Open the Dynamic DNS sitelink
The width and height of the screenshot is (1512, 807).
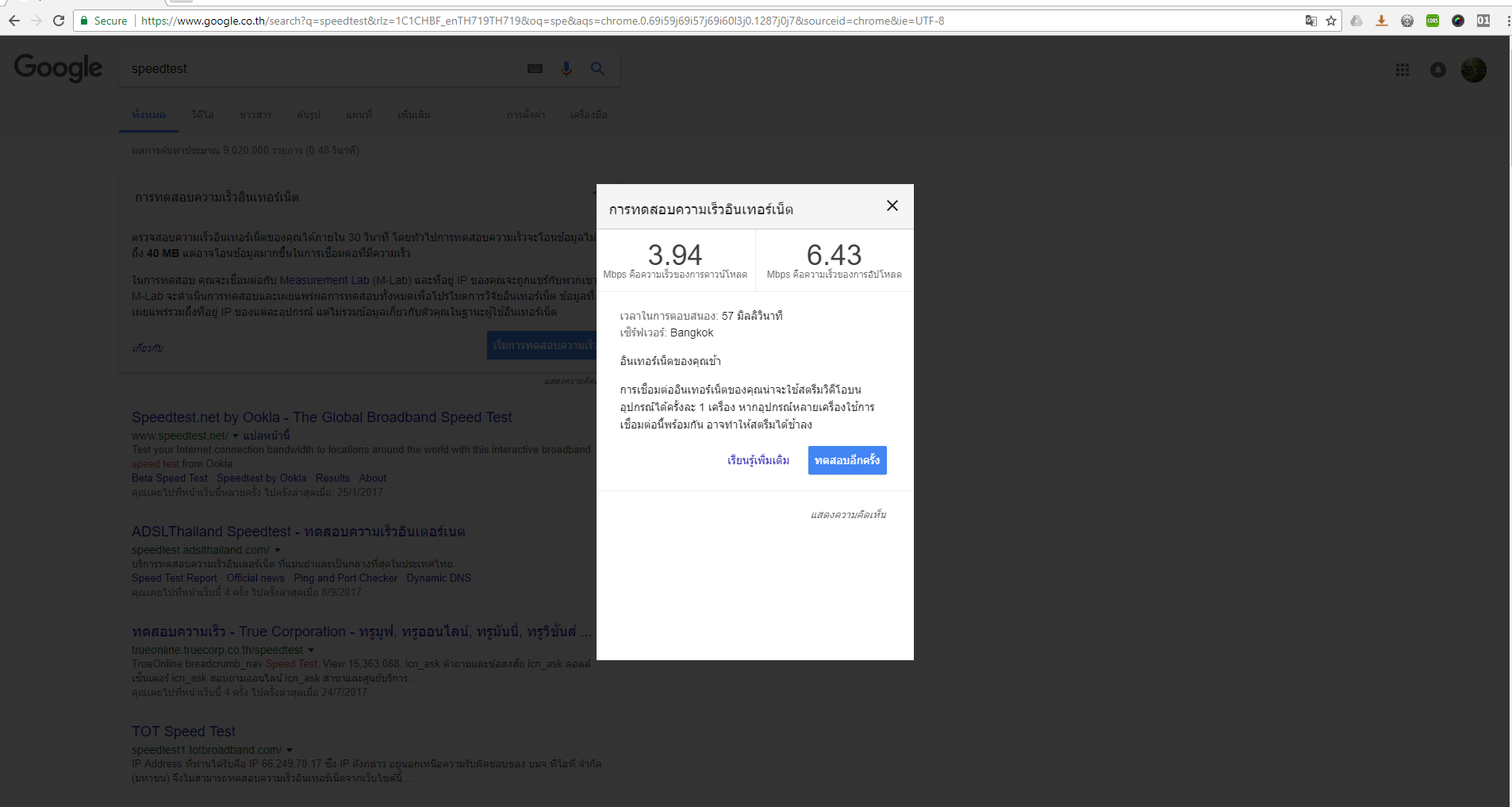click(x=439, y=578)
